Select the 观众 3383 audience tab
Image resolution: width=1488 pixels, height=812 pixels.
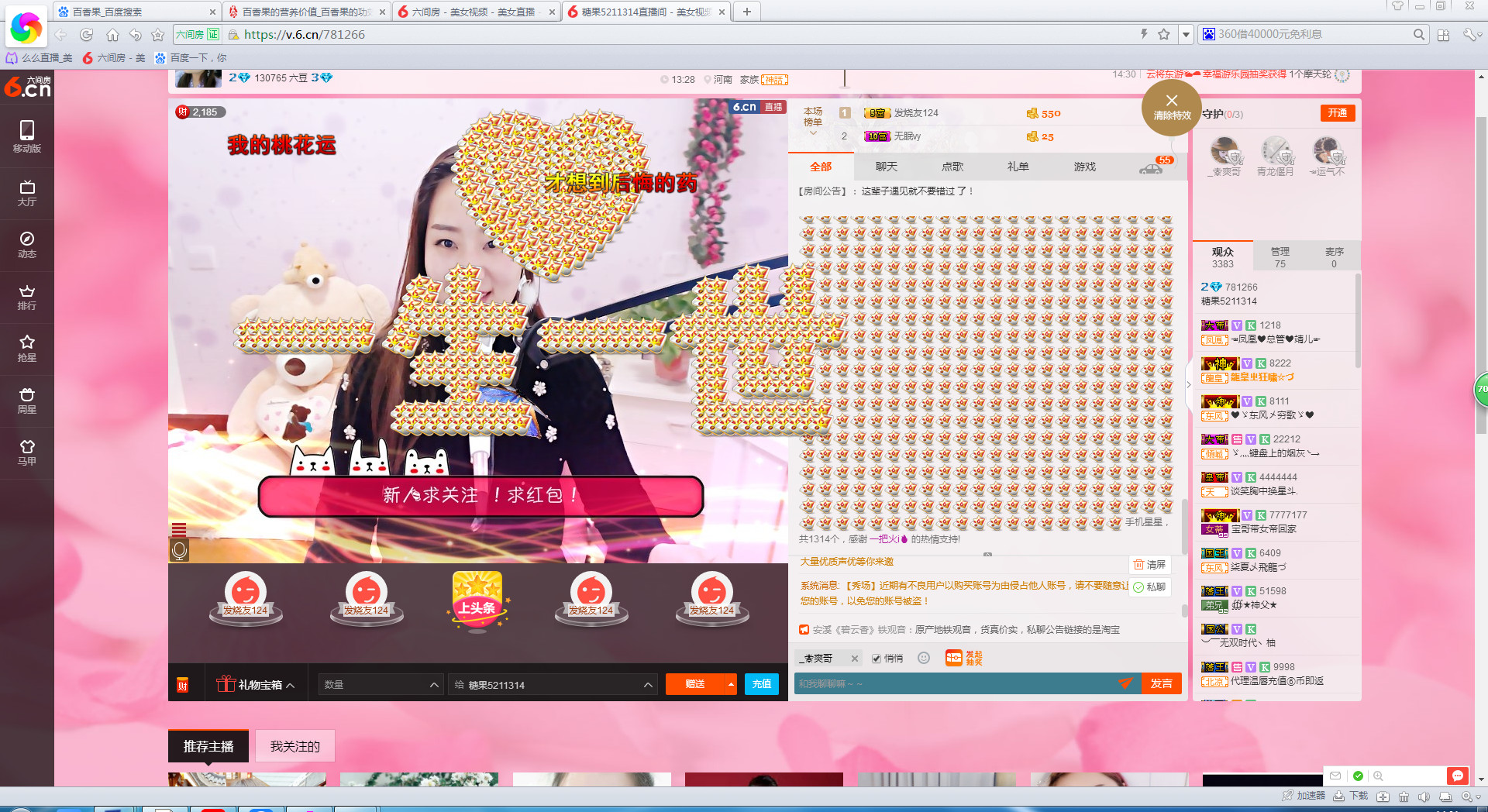coord(1223,257)
